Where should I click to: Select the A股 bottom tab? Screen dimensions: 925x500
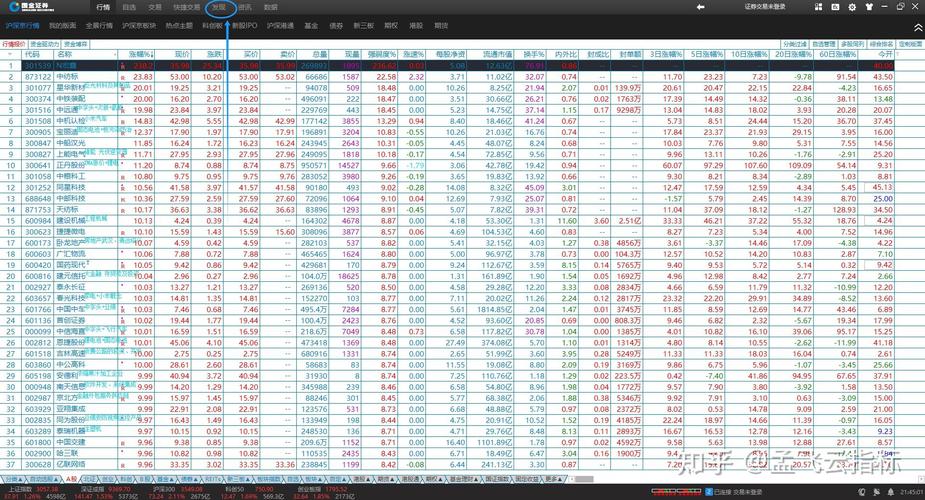(71, 479)
